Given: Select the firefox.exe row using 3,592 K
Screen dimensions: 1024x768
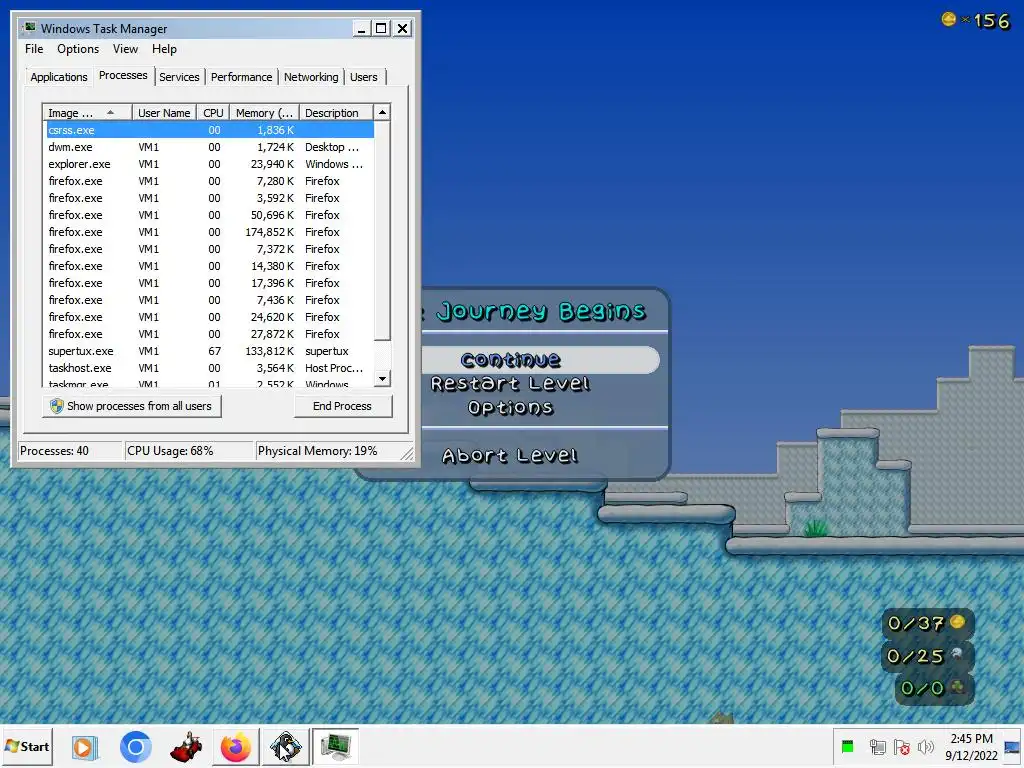Looking at the screenshot, I should pyautogui.click(x=209, y=198).
